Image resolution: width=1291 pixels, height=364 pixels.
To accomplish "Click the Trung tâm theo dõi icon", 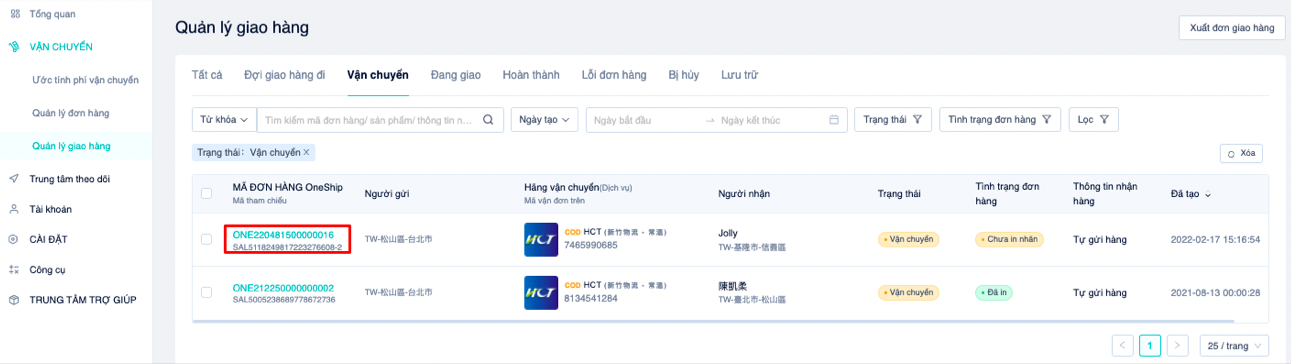I will [13, 179].
